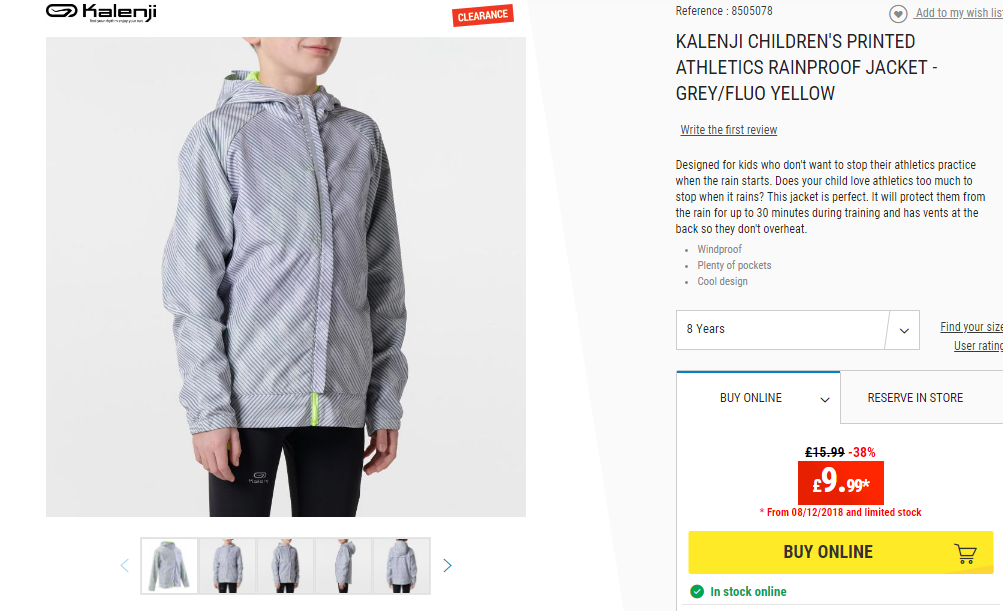The height and width of the screenshot is (611, 1003).
Task: Click the Kalenji brand logo
Action: 101,13
